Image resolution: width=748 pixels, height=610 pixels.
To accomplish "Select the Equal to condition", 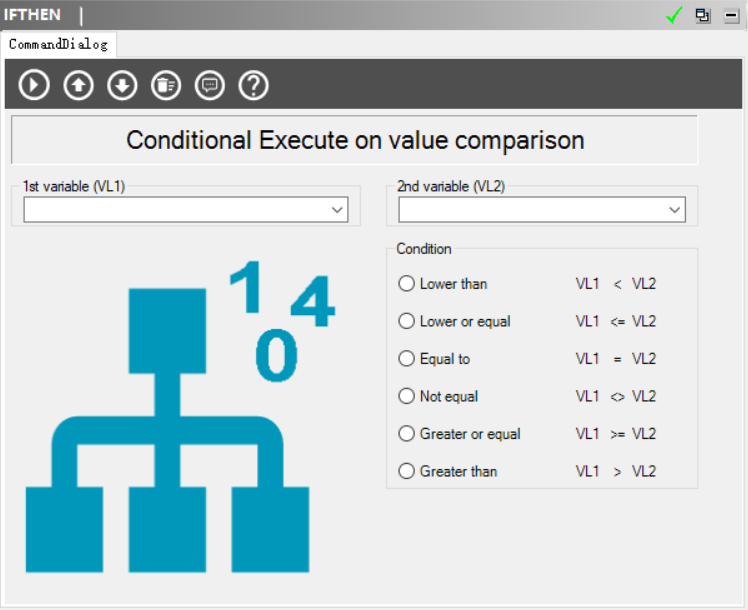I will point(407,359).
